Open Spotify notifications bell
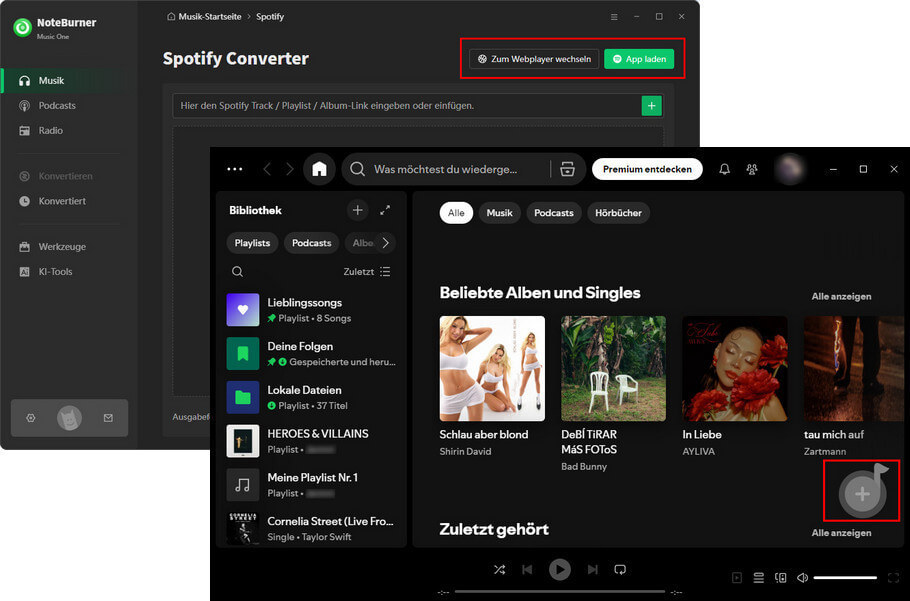The image size is (910, 601). point(724,169)
